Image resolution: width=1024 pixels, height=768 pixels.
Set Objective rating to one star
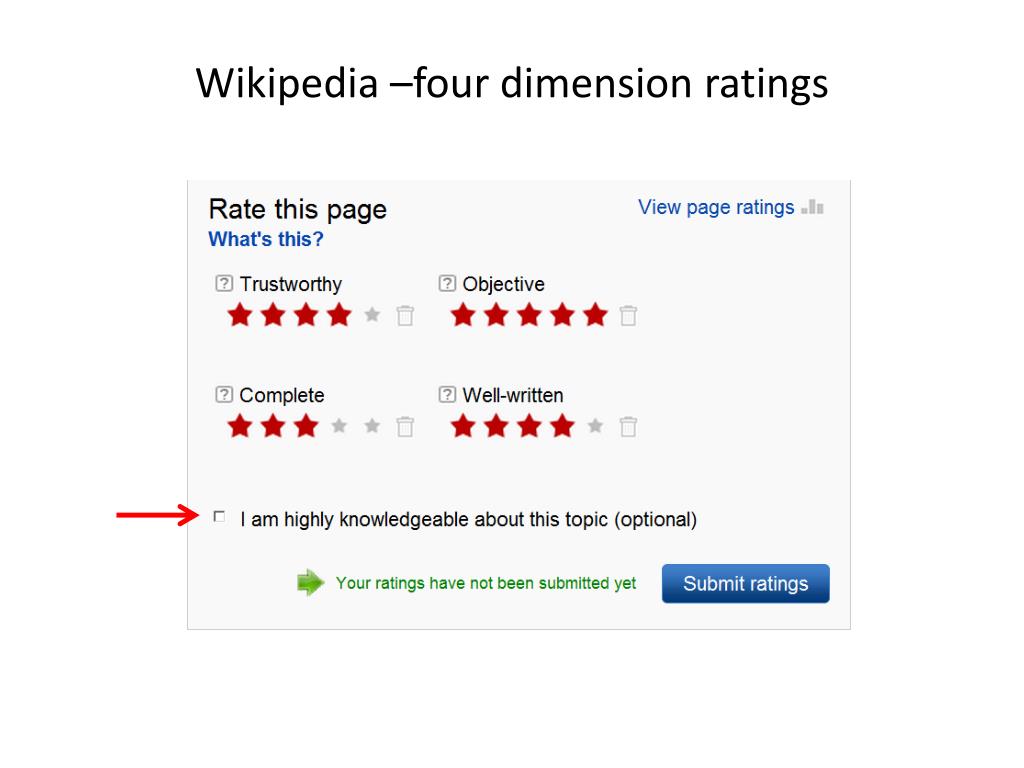[x=462, y=316]
